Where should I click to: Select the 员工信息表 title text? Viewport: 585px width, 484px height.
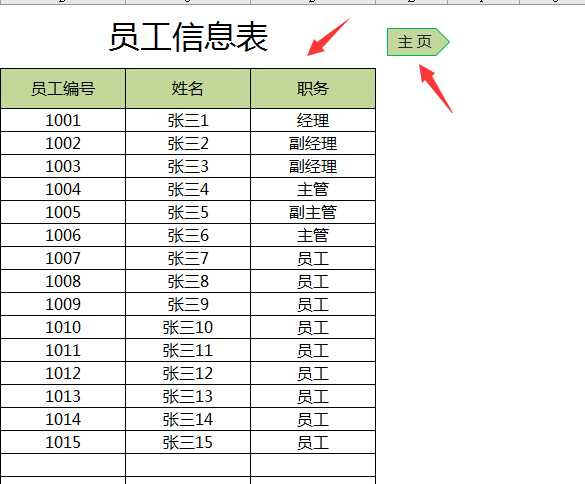pyautogui.click(x=188, y=37)
